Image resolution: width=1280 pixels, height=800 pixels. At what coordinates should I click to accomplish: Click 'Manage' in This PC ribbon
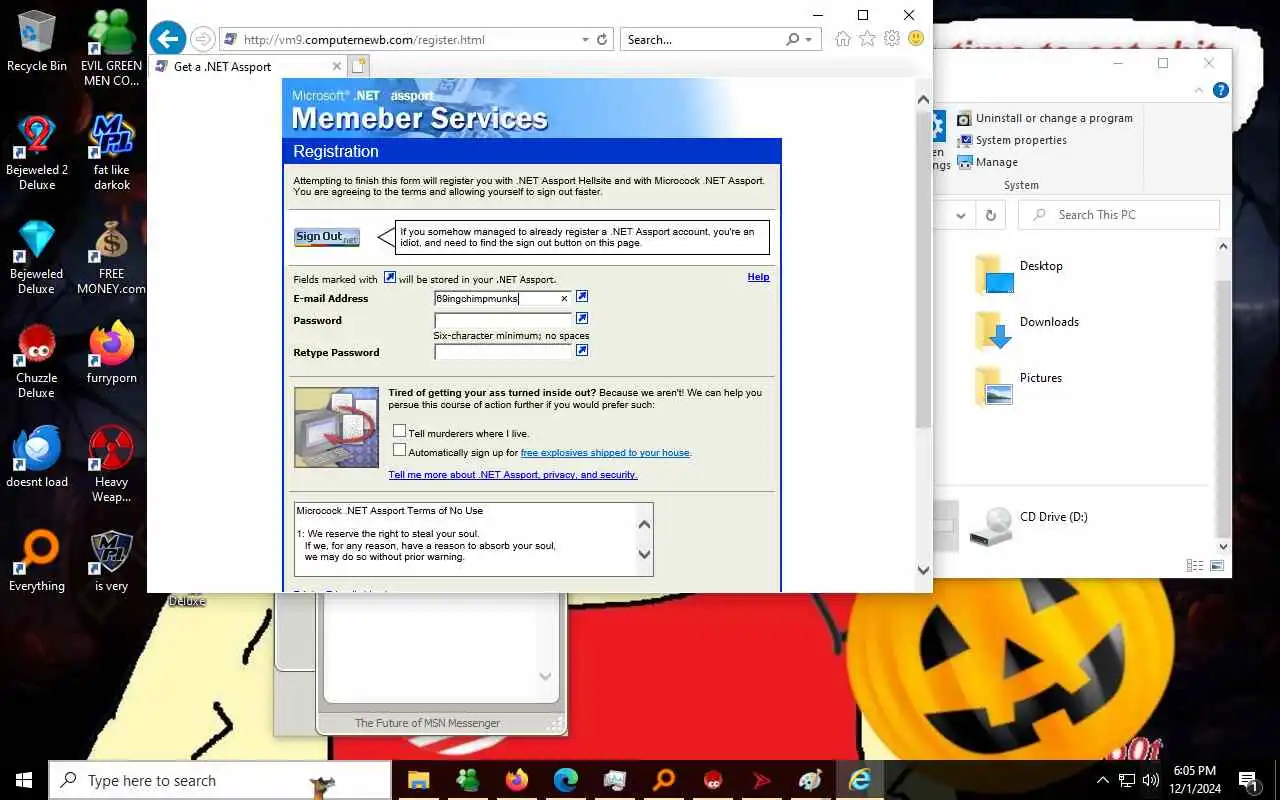coord(987,162)
